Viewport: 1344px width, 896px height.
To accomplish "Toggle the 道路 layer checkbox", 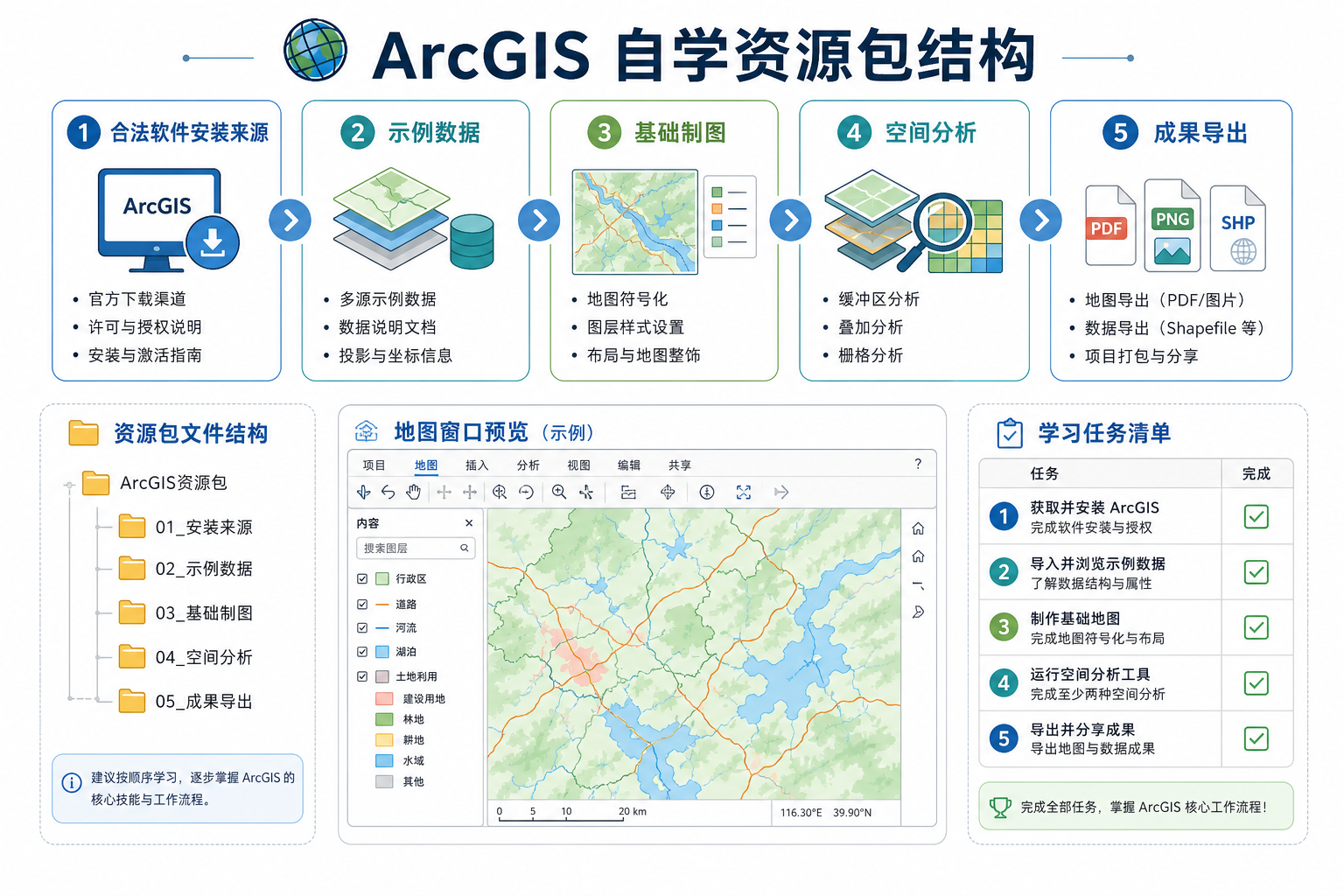I will coord(362,604).
